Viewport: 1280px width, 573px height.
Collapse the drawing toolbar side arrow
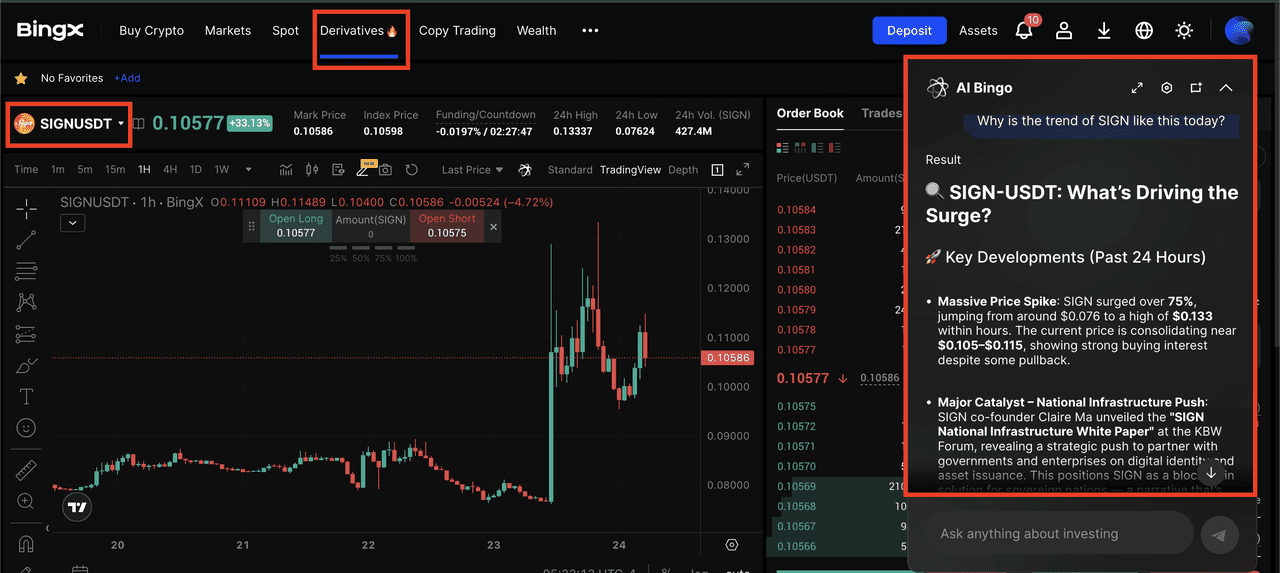click(x=46, y=528)
